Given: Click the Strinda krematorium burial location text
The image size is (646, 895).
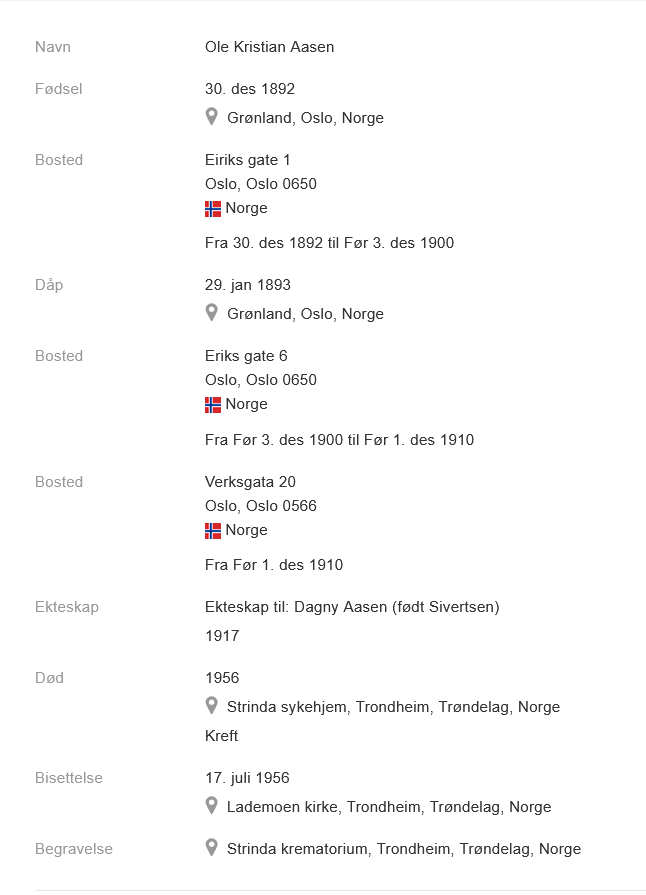Looking at the screenshot, I should (403, 849).
